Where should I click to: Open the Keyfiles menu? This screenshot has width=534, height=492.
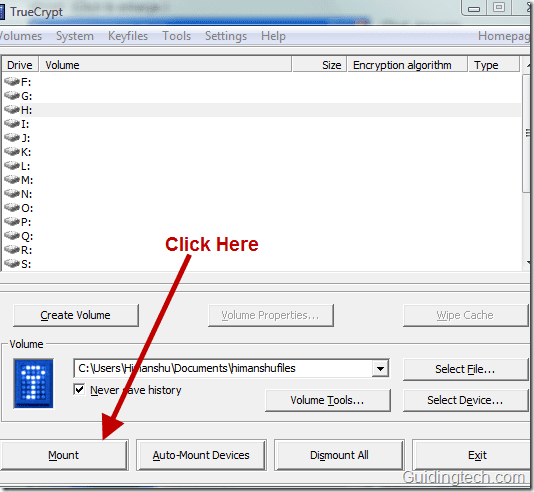coord(128,36)
